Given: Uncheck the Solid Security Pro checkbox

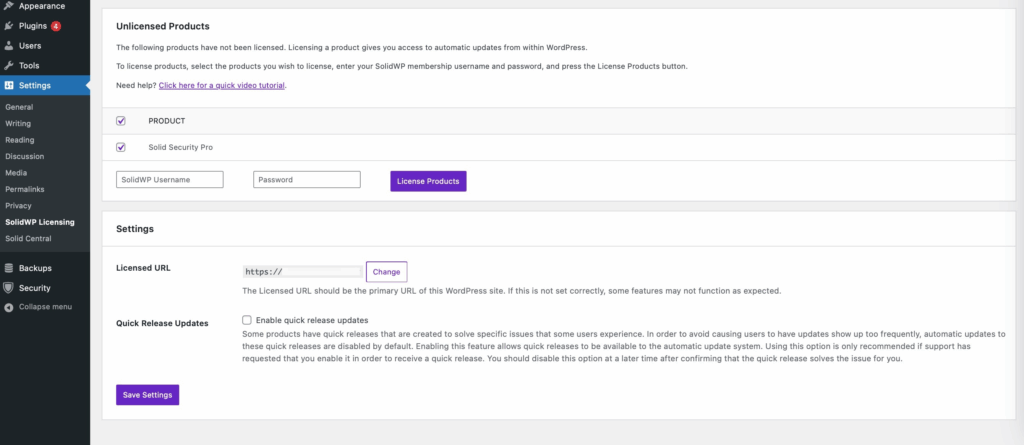Looking at the screenshot, I should point(121,147).
